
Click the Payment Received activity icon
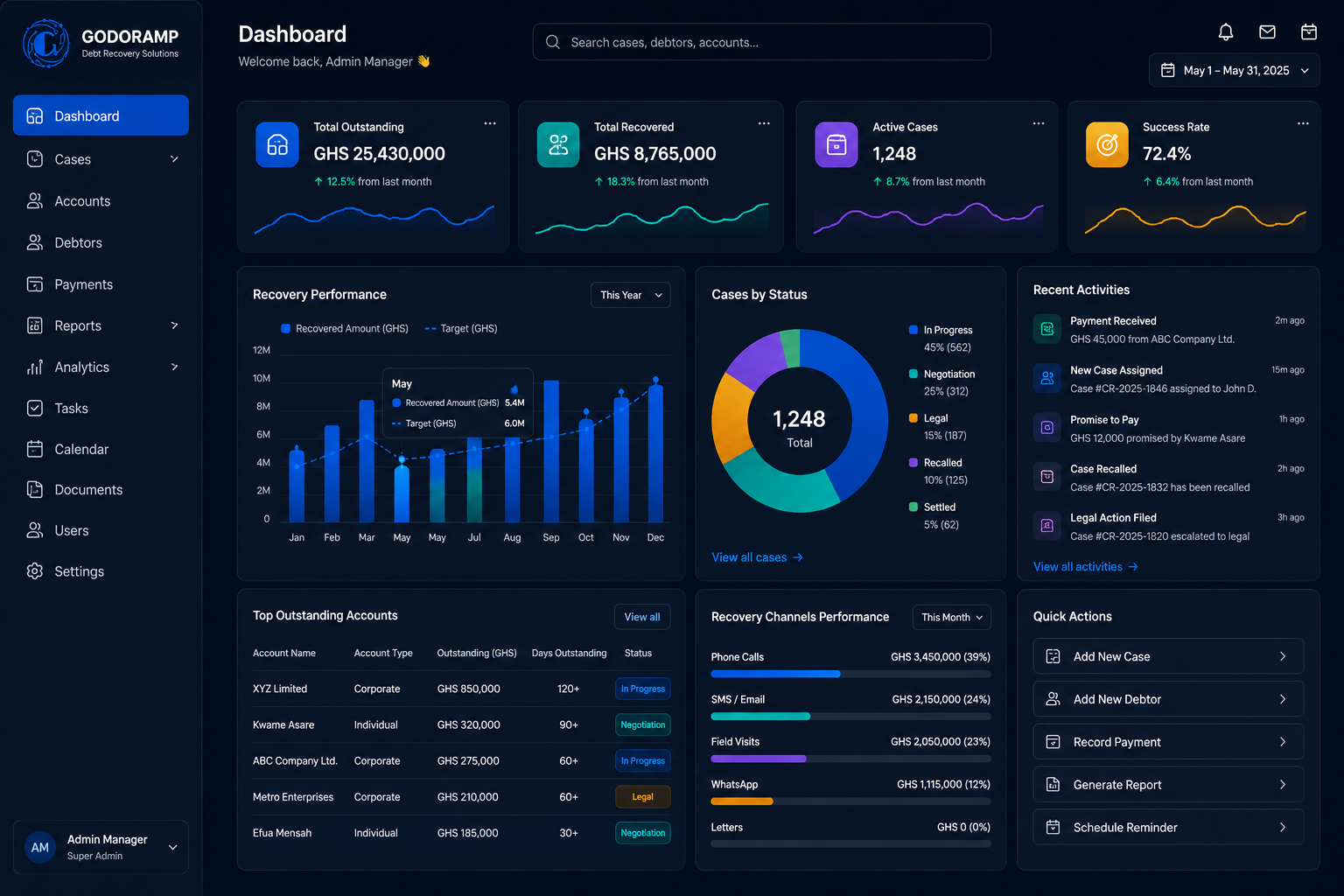pos(1046,329)
